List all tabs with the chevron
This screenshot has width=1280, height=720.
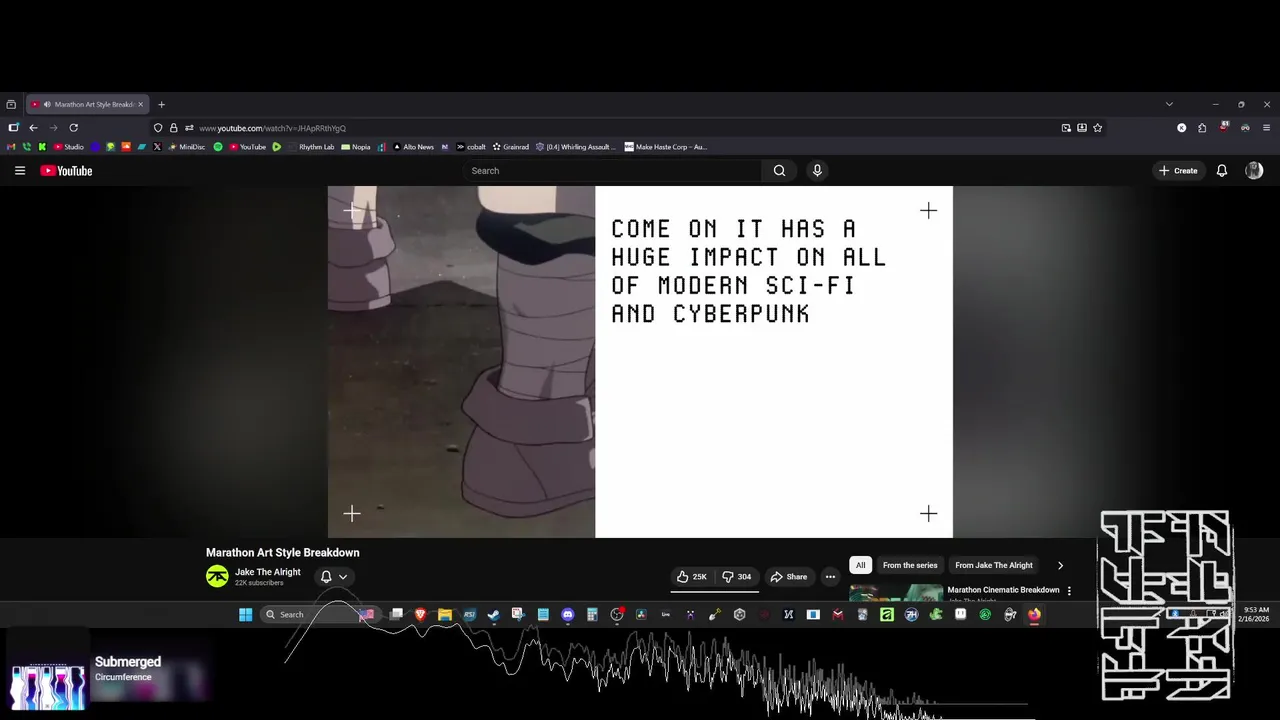[1169, 104]
